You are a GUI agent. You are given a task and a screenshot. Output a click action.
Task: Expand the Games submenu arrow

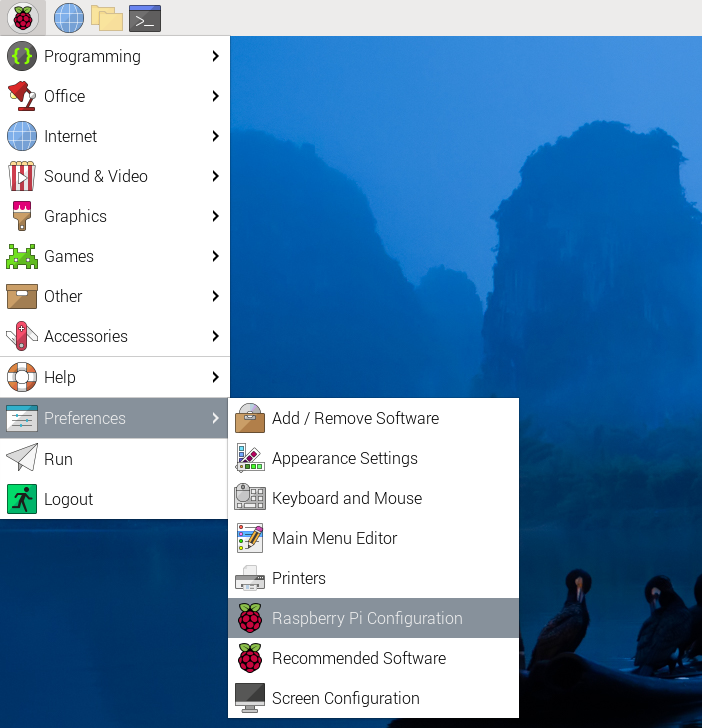215,256
